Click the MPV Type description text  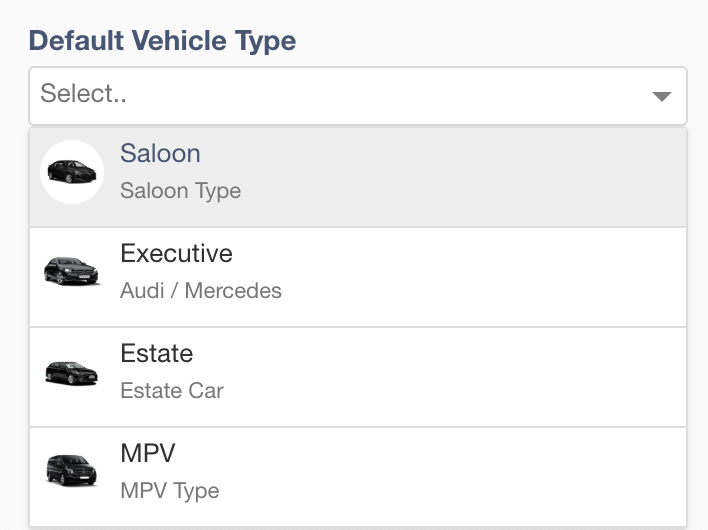click(169, 491)
